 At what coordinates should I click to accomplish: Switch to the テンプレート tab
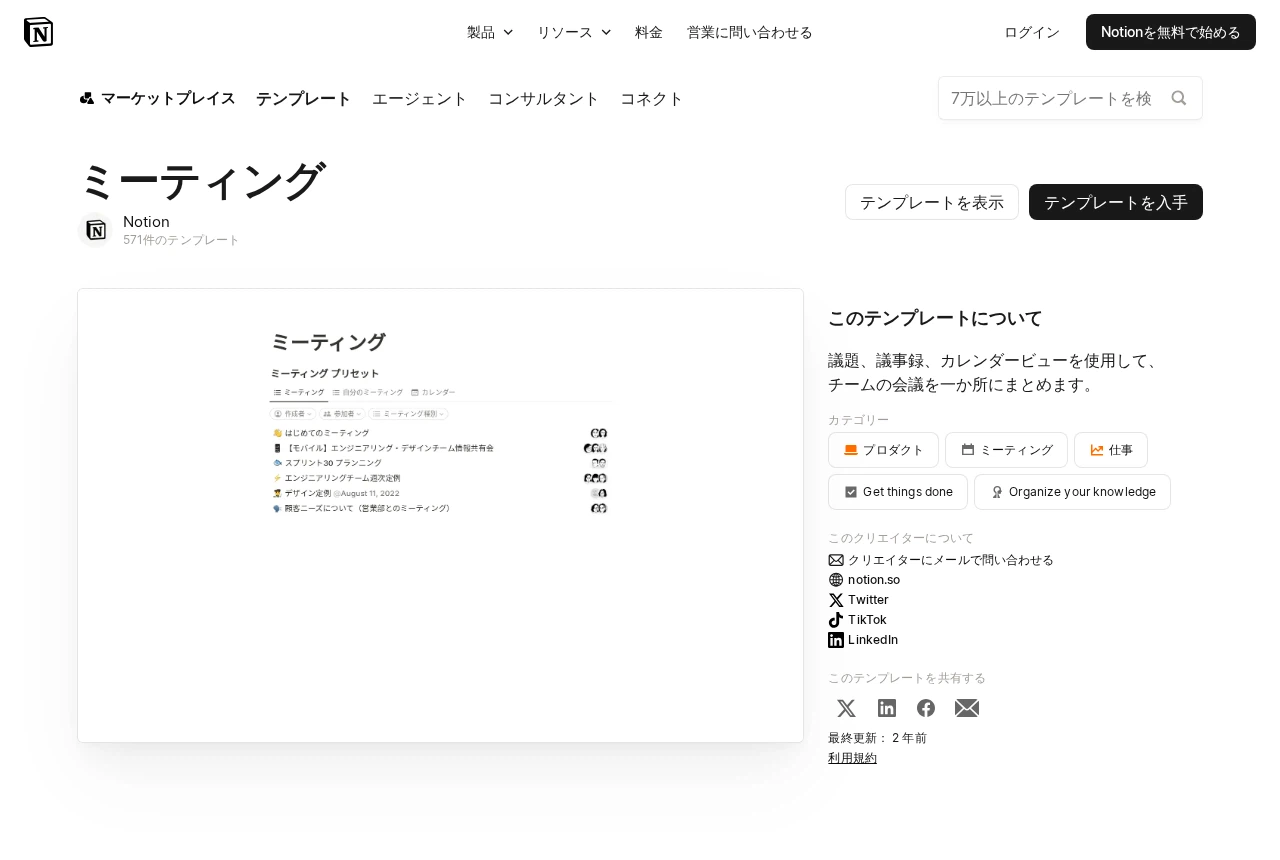click(x=304, y=98)
